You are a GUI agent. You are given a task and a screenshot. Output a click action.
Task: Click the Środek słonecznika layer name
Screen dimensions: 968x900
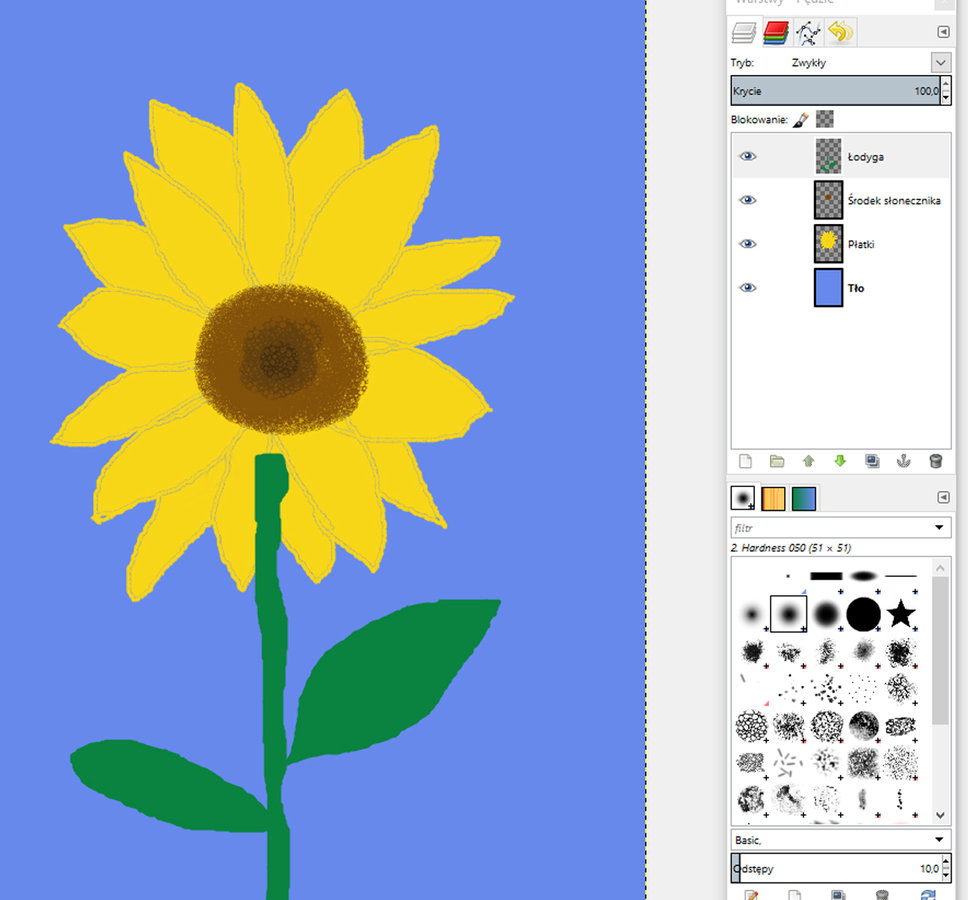point(894,201)
